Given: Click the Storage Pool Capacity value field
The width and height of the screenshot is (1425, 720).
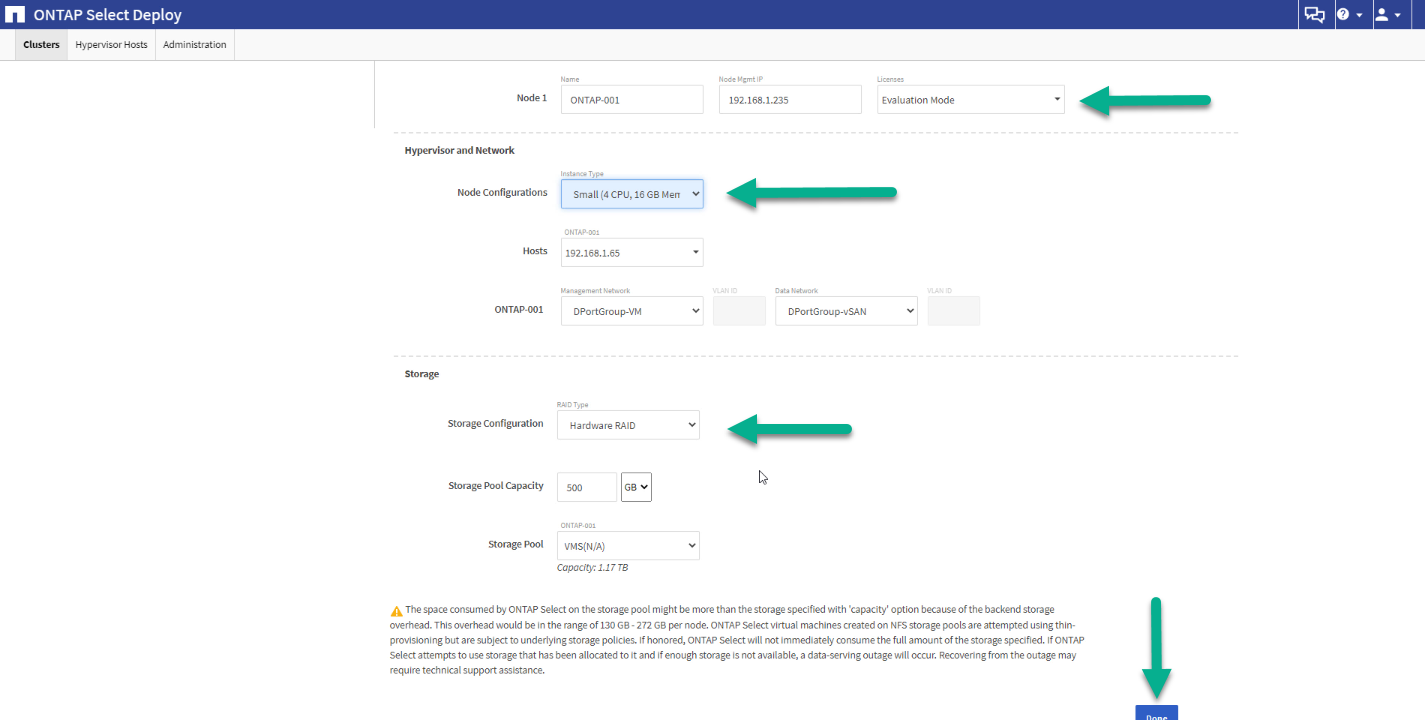Looking at the screenshot, I should click(587, 487).
